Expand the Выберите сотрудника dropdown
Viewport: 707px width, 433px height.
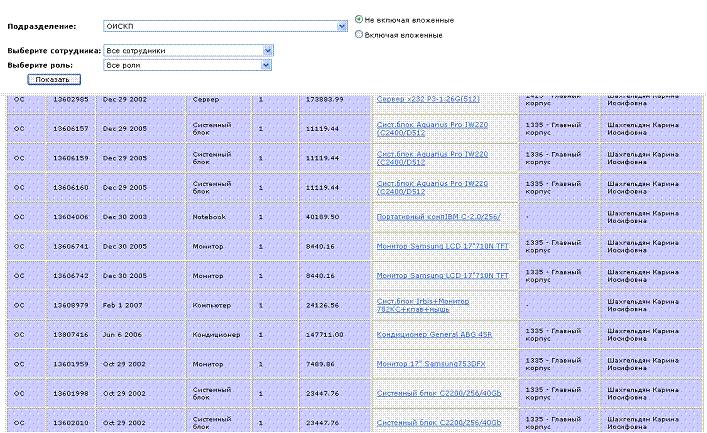pos(189,49)
